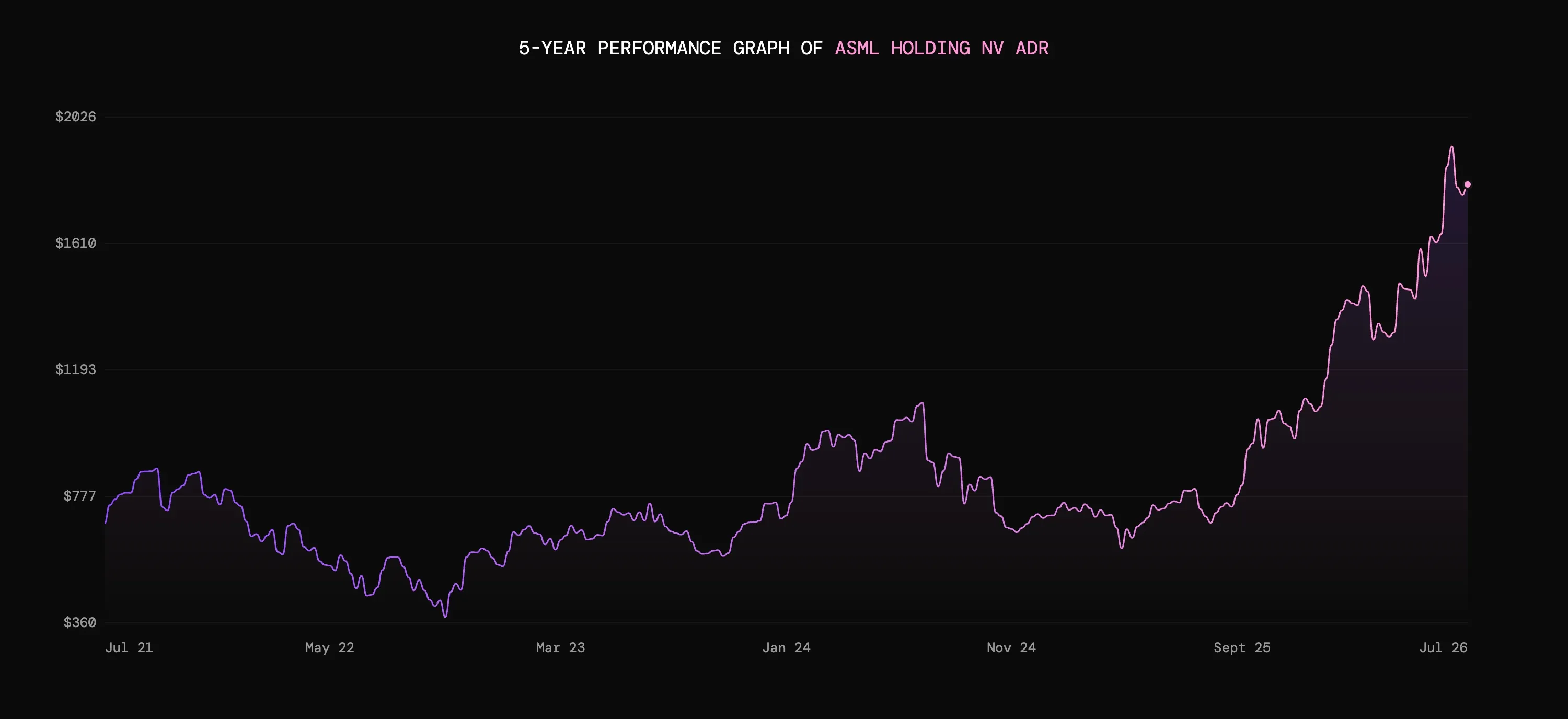Click the "5-YEAR PERFORMANCE GRAPH OF" heading
This screenshot has height=719, width=1568.
click(x=670, y=48)
